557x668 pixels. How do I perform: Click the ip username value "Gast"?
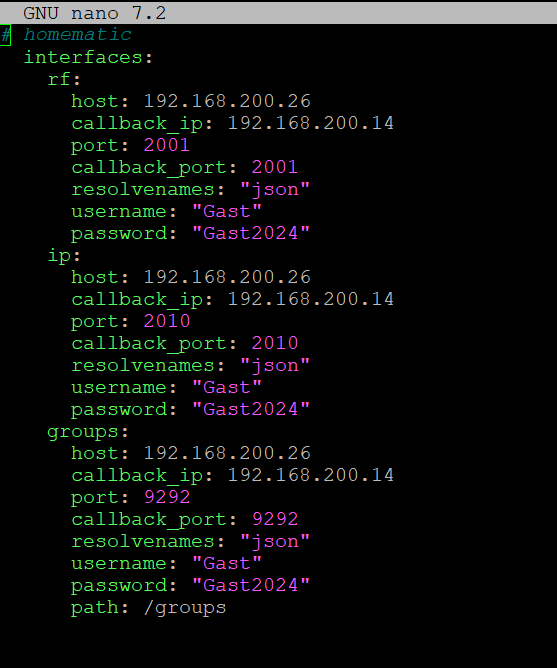[227, 387]
